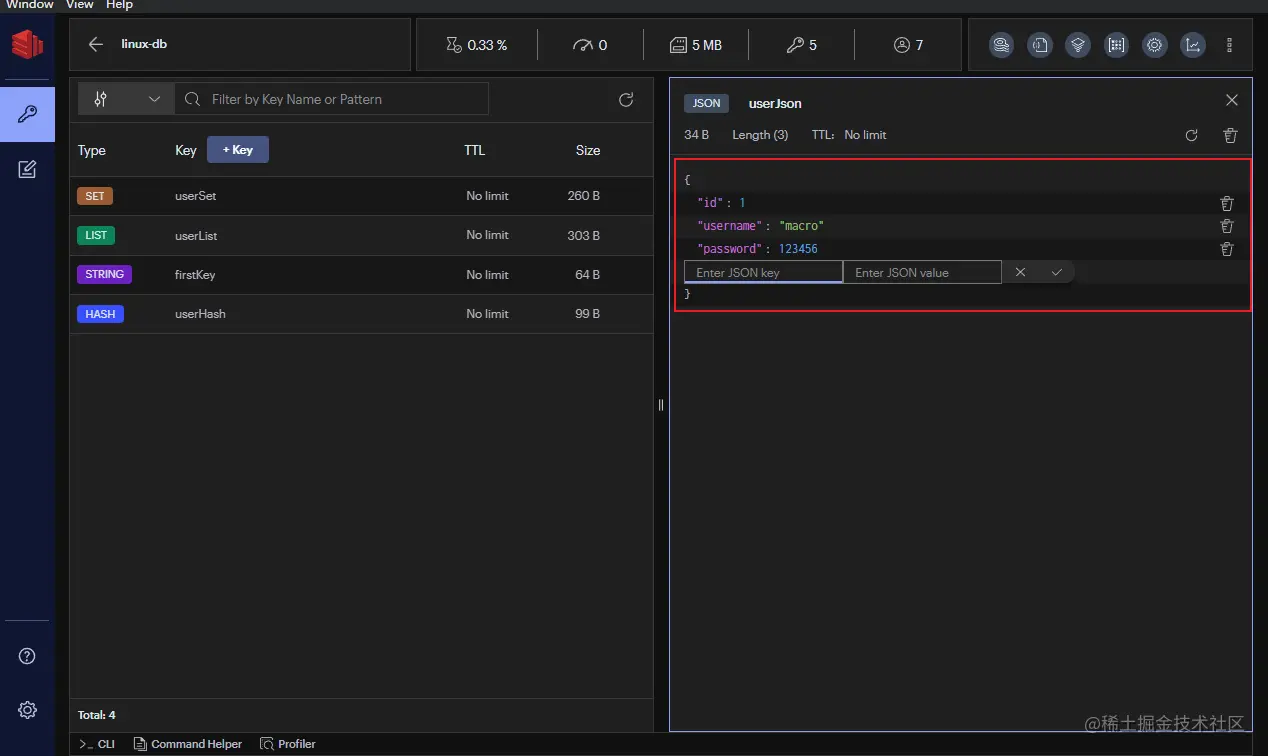
Task: Open the three-dot overflow menu
Action: [1229, 45]
